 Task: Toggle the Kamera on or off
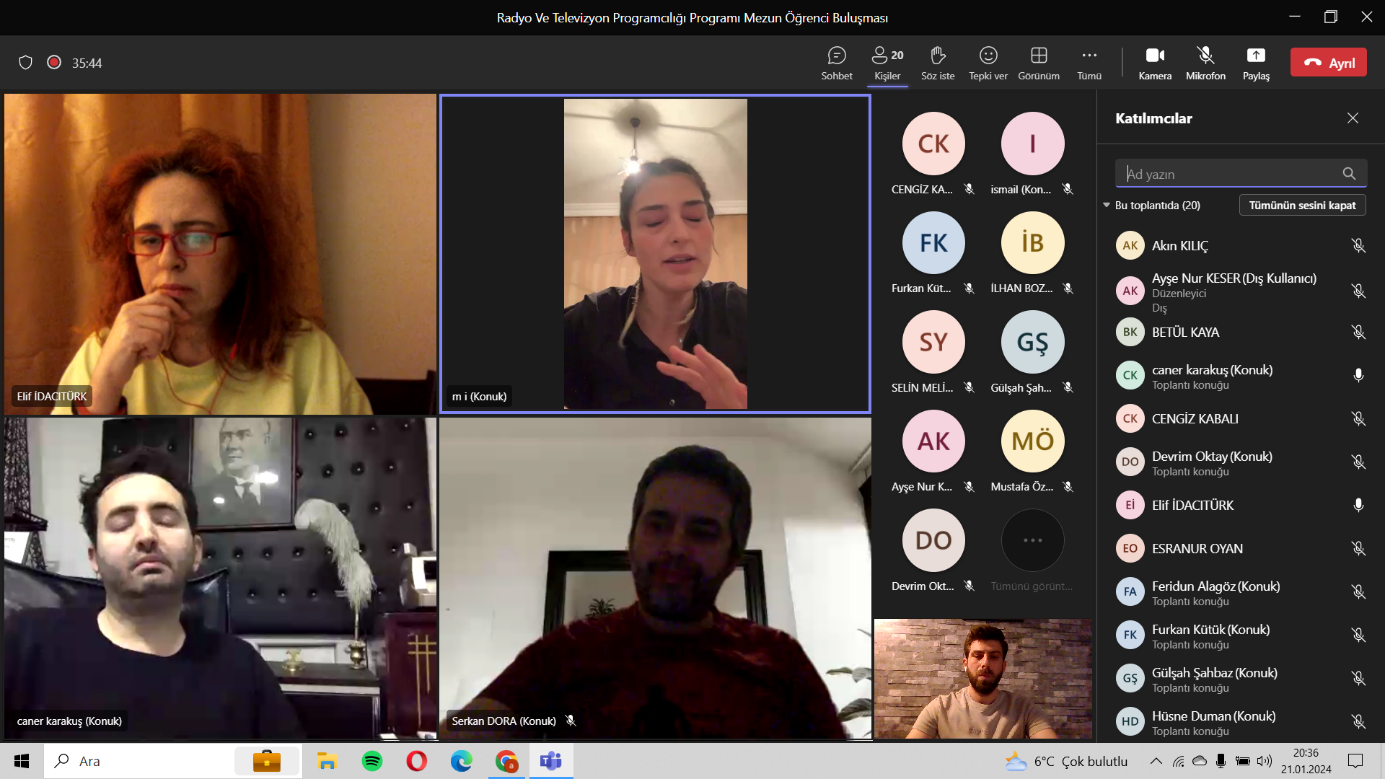[1155, 63]
